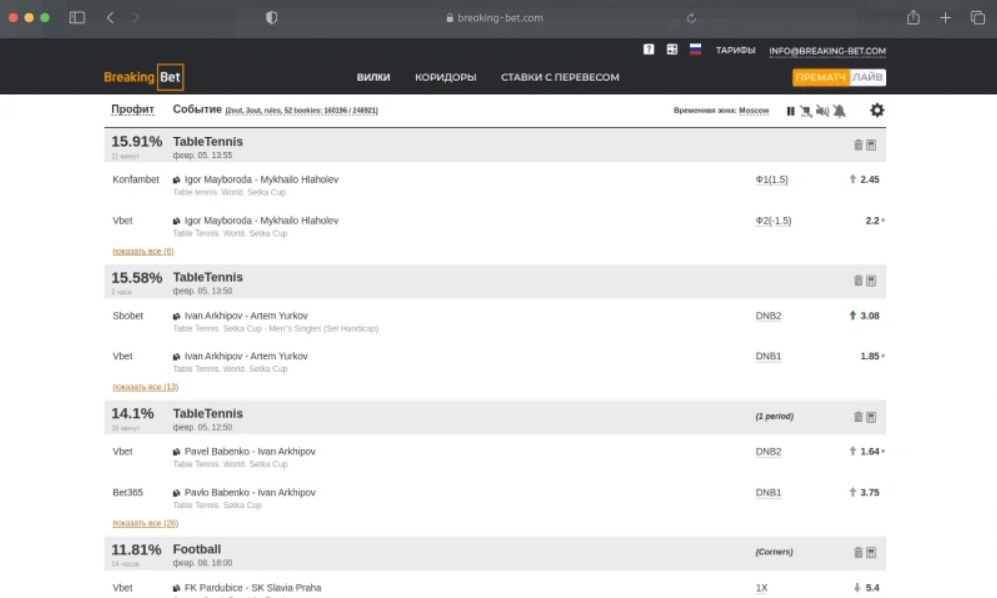The image size is (997, 598).
Task: Expand 'показать все (26)' list
Action: tap(145, 523)
